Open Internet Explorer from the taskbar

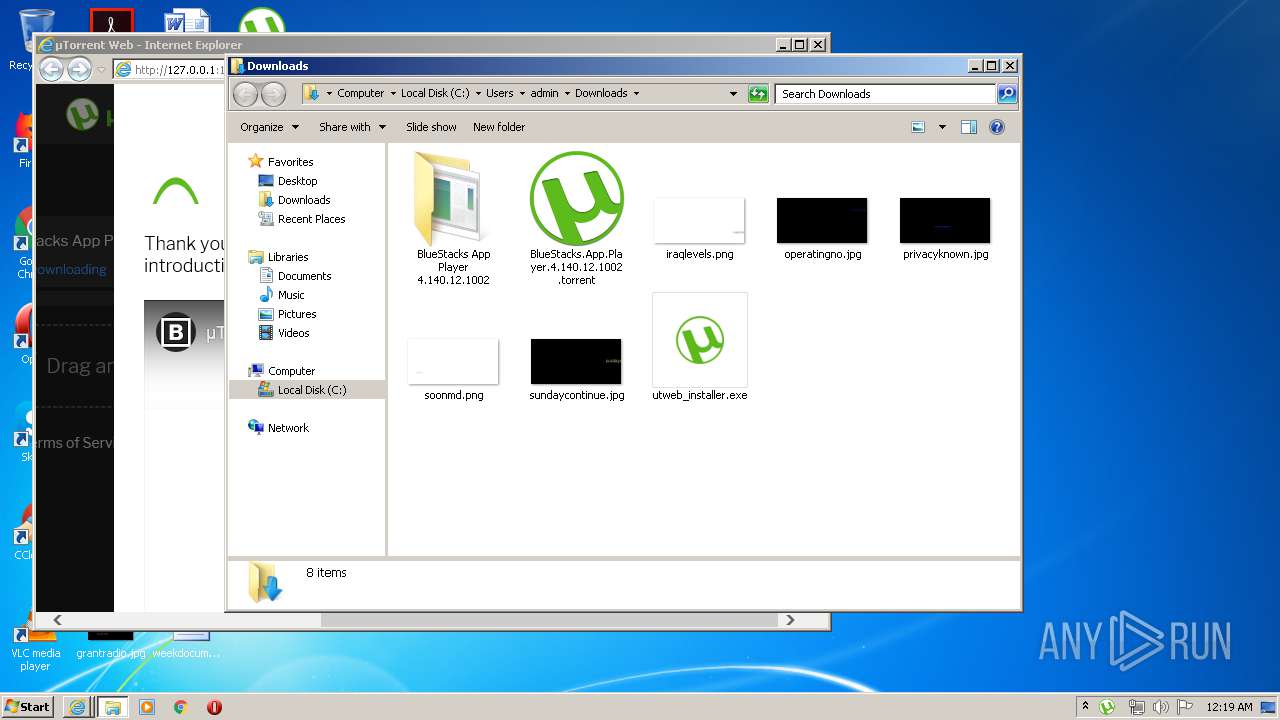pyautogui.click(x=77, y=706)
